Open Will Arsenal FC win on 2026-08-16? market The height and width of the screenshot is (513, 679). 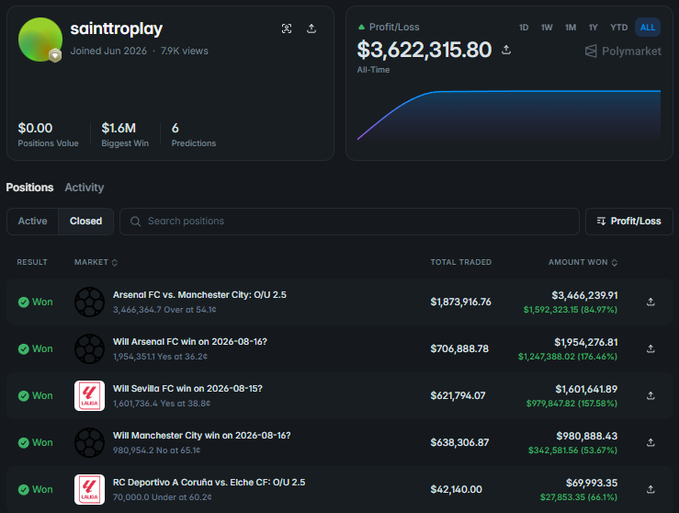click(x=190, y=342)
